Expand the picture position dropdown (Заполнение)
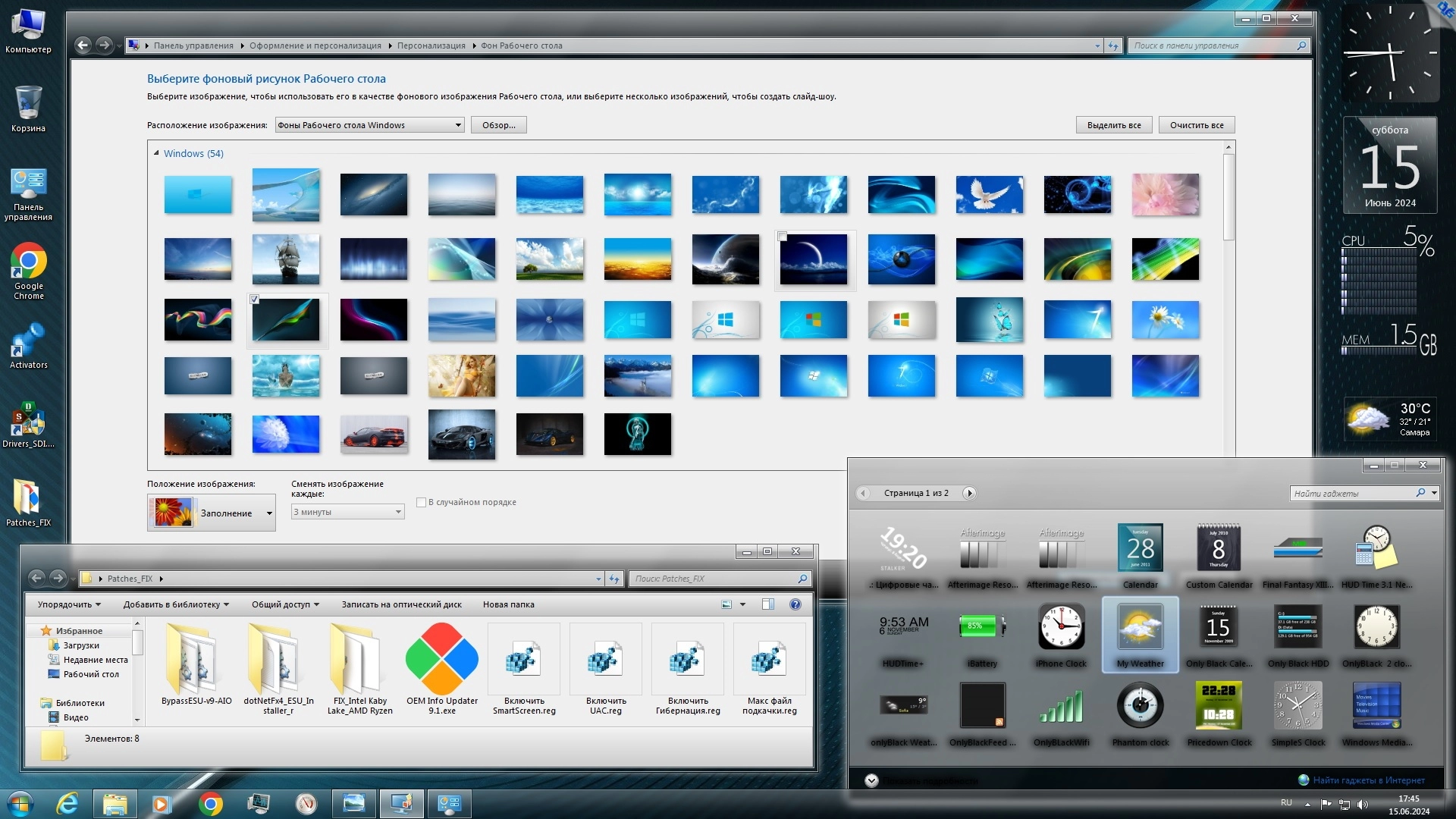1456x819 pixels. (x=268, y=513)
